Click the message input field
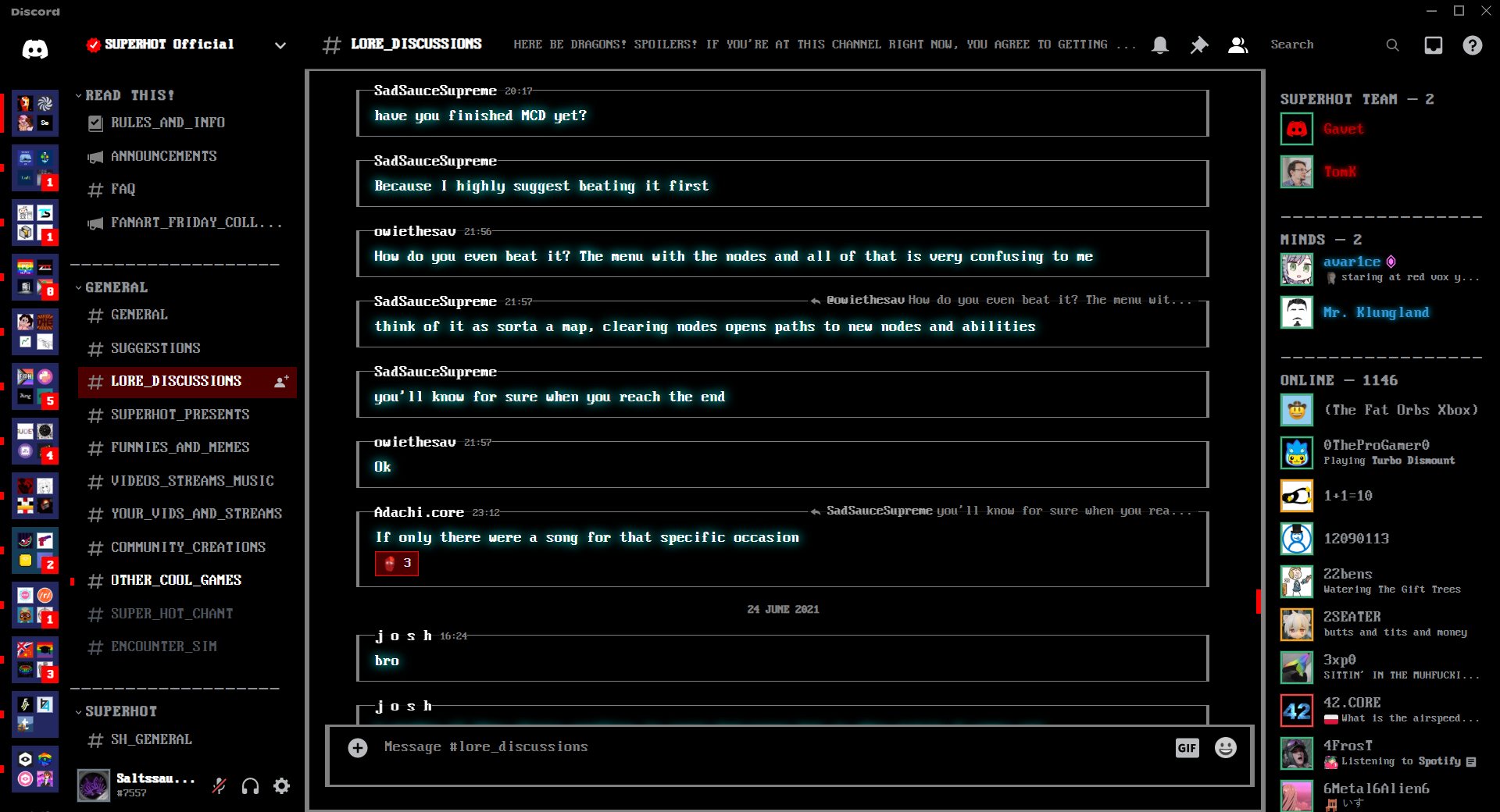 pos(766,747)
